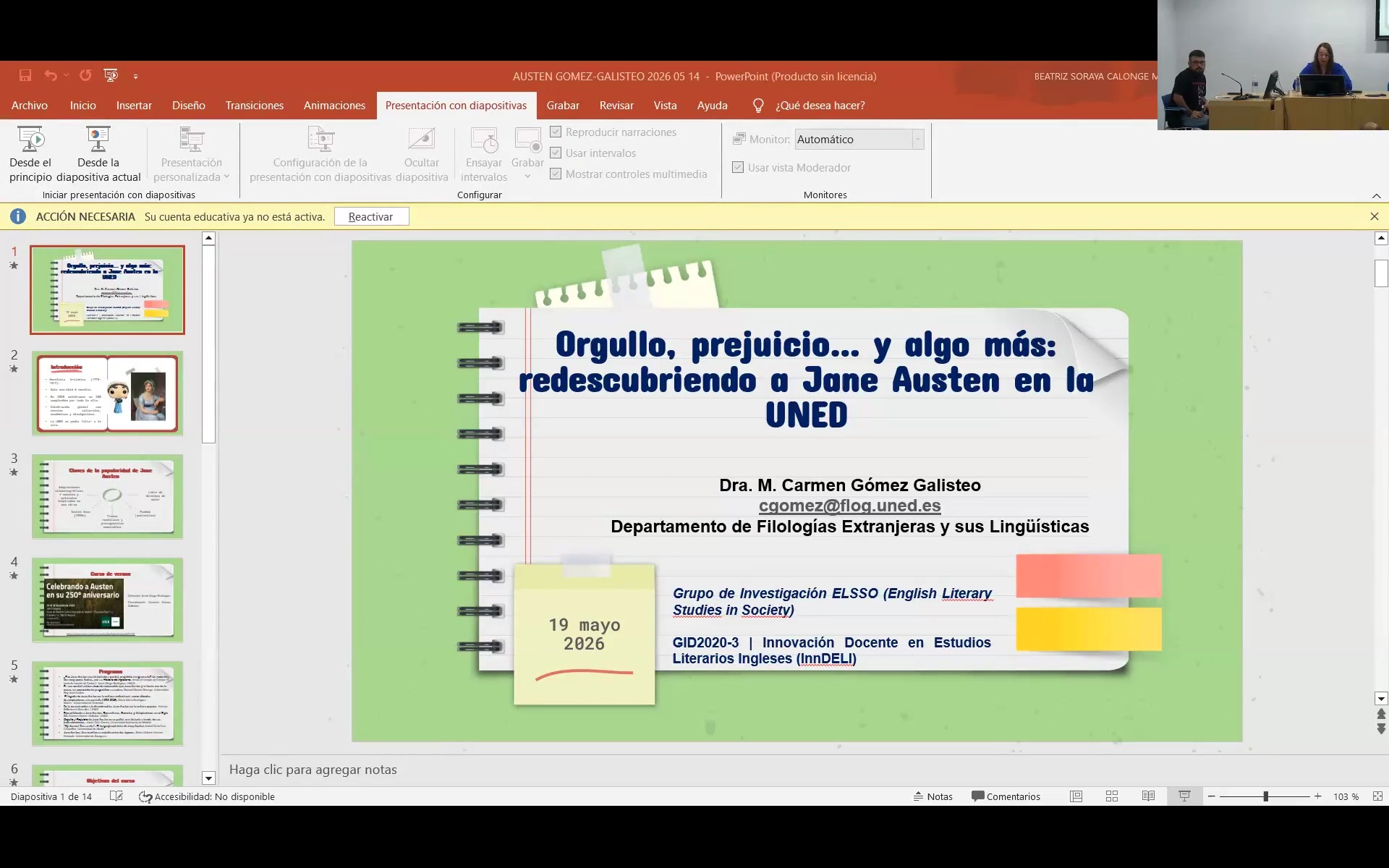The width and height of the screenshot is (1389, 868).
Task: Select slide 5 Programa thumbnail
Action: coord(107,704)
